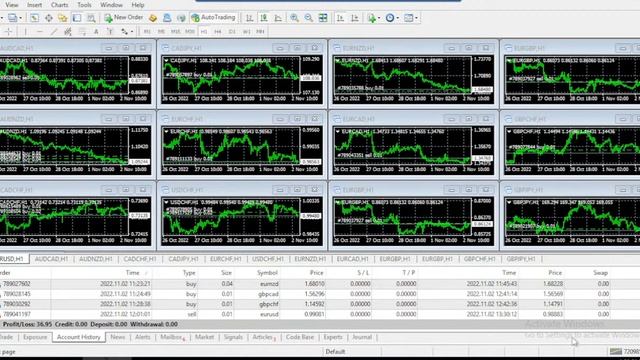Launch MetaEditor with the yellow diamond icon

[153, 18]
